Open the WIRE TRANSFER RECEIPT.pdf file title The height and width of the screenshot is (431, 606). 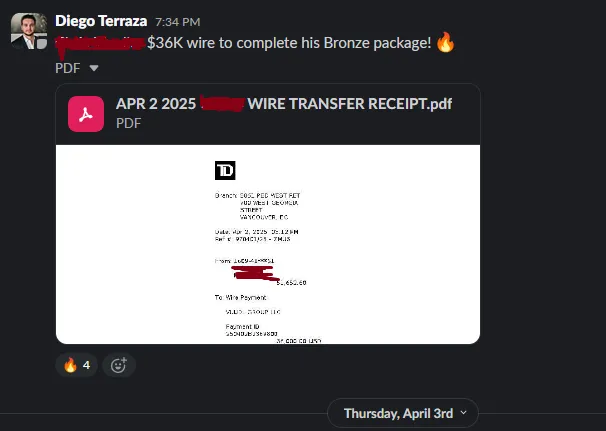click(x=284, y=104)
